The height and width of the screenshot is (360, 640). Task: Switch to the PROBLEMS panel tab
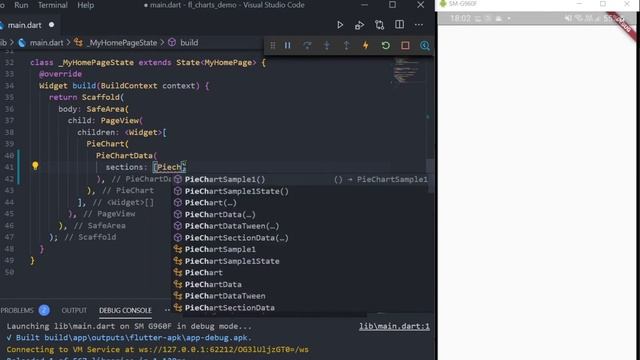[17, 310]
